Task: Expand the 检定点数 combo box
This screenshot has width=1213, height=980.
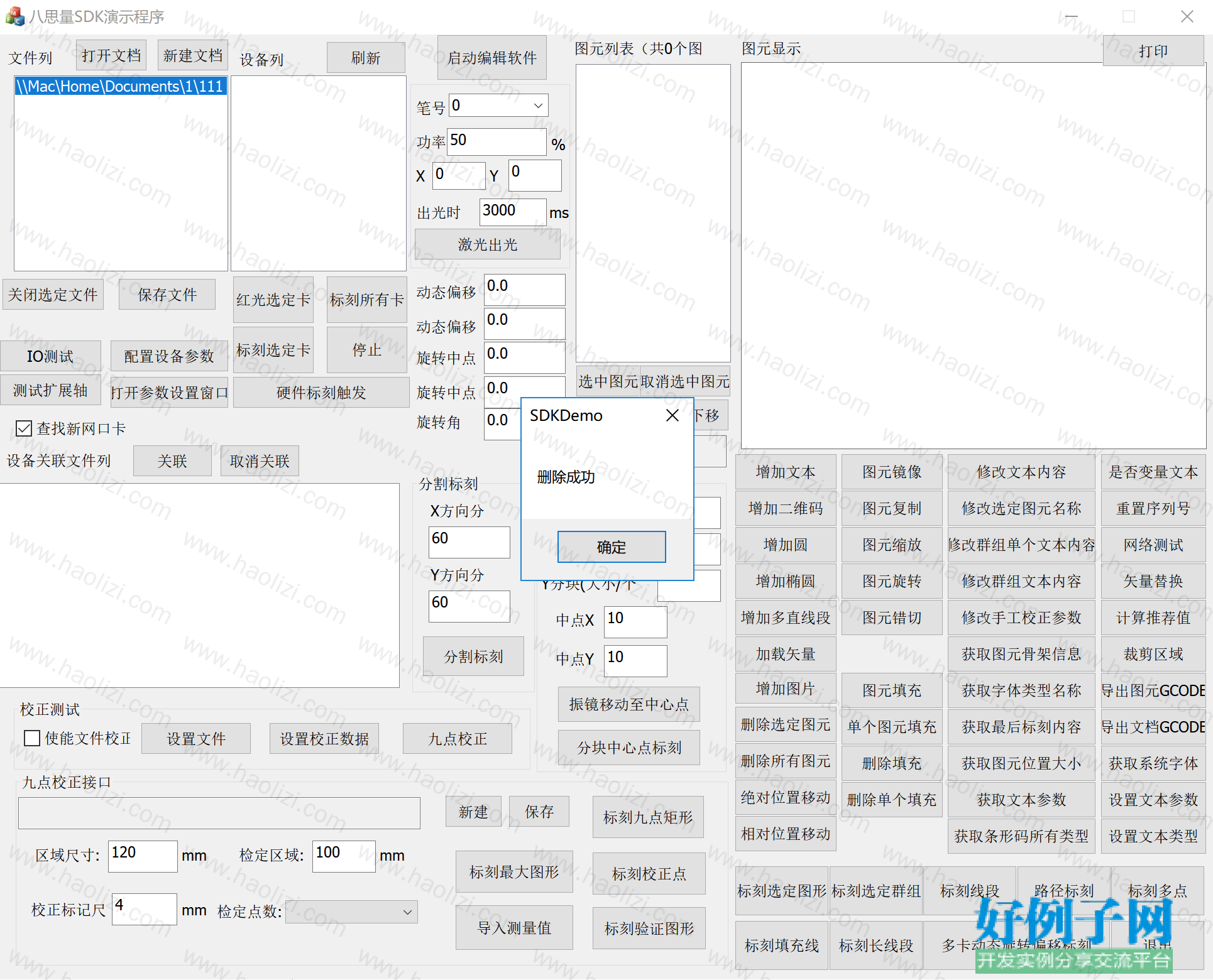Action: (407, 912)
